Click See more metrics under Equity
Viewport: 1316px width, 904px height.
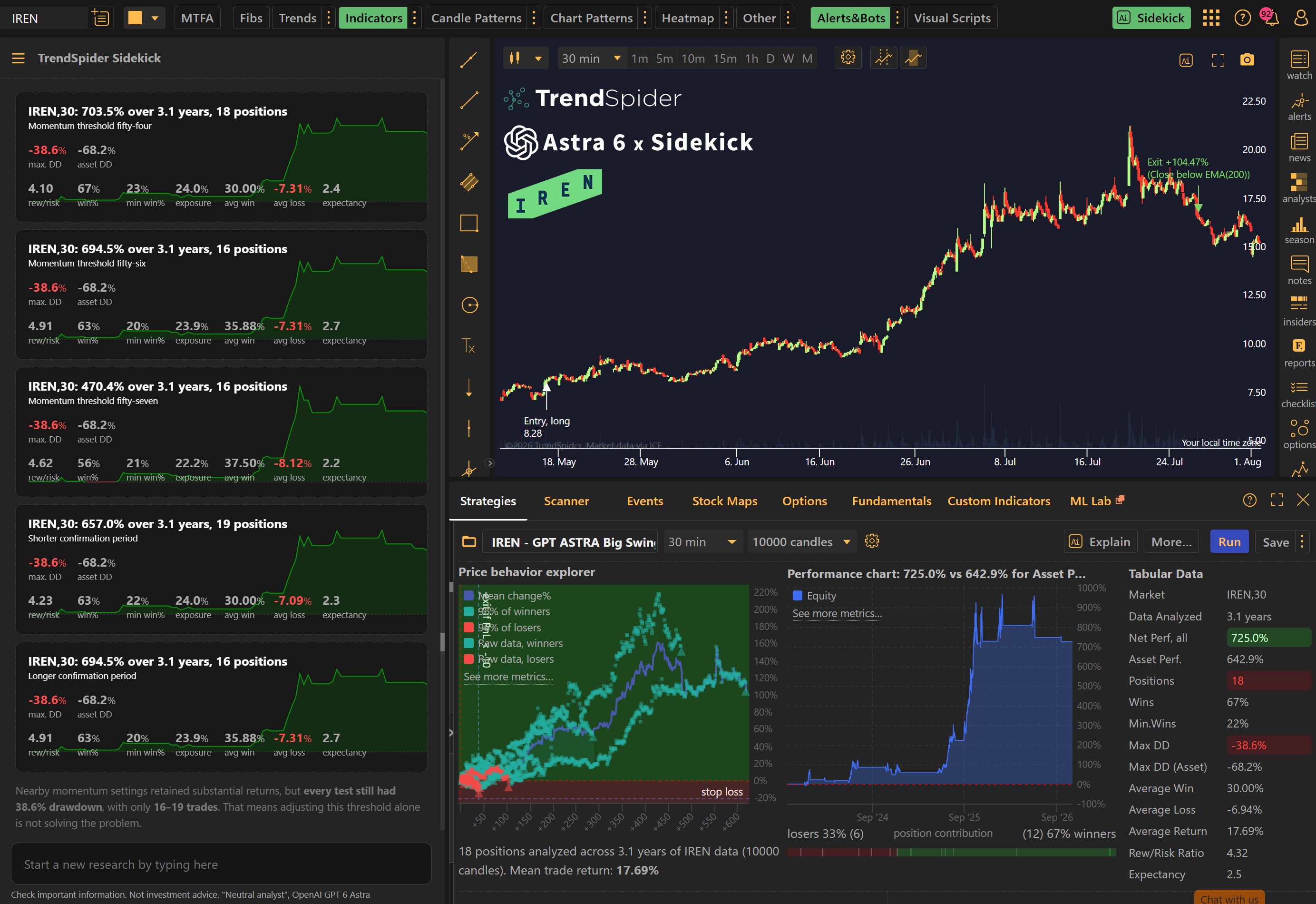click(x=837, y=613)
